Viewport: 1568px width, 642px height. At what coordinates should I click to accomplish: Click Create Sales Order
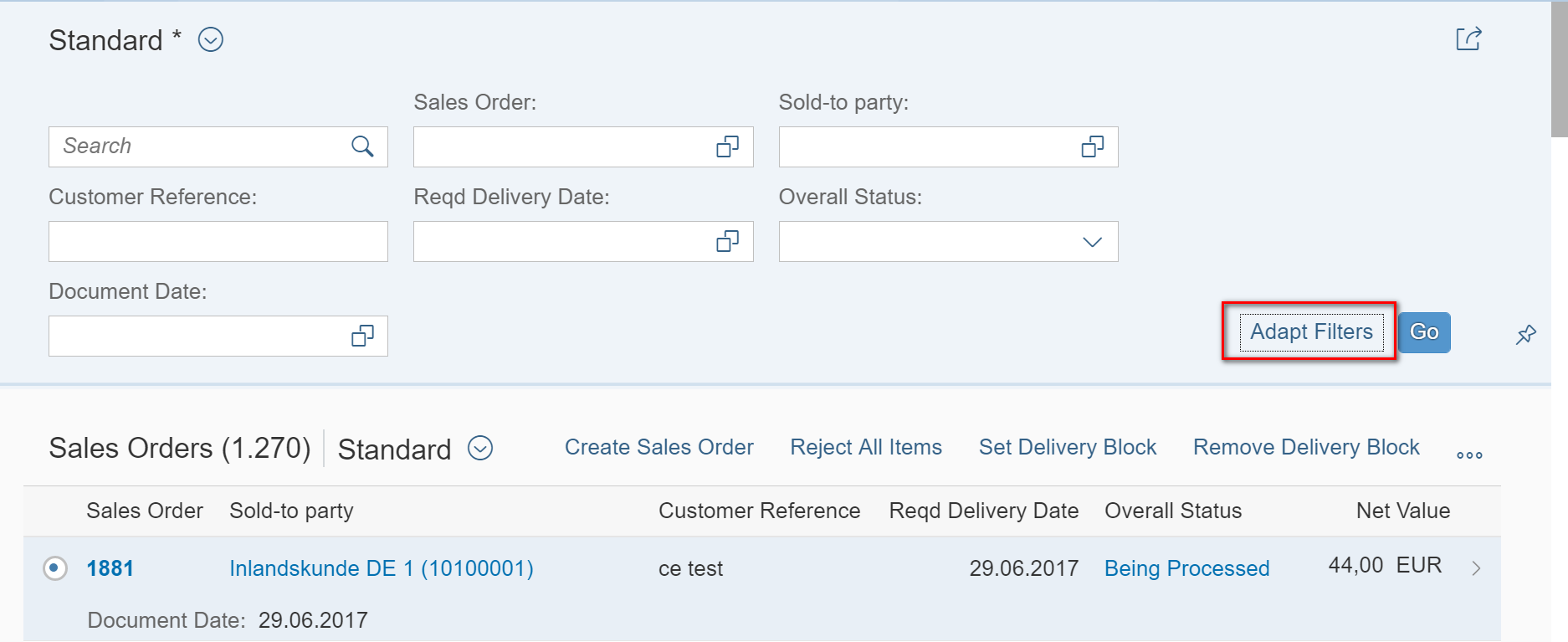click(659, 447)
